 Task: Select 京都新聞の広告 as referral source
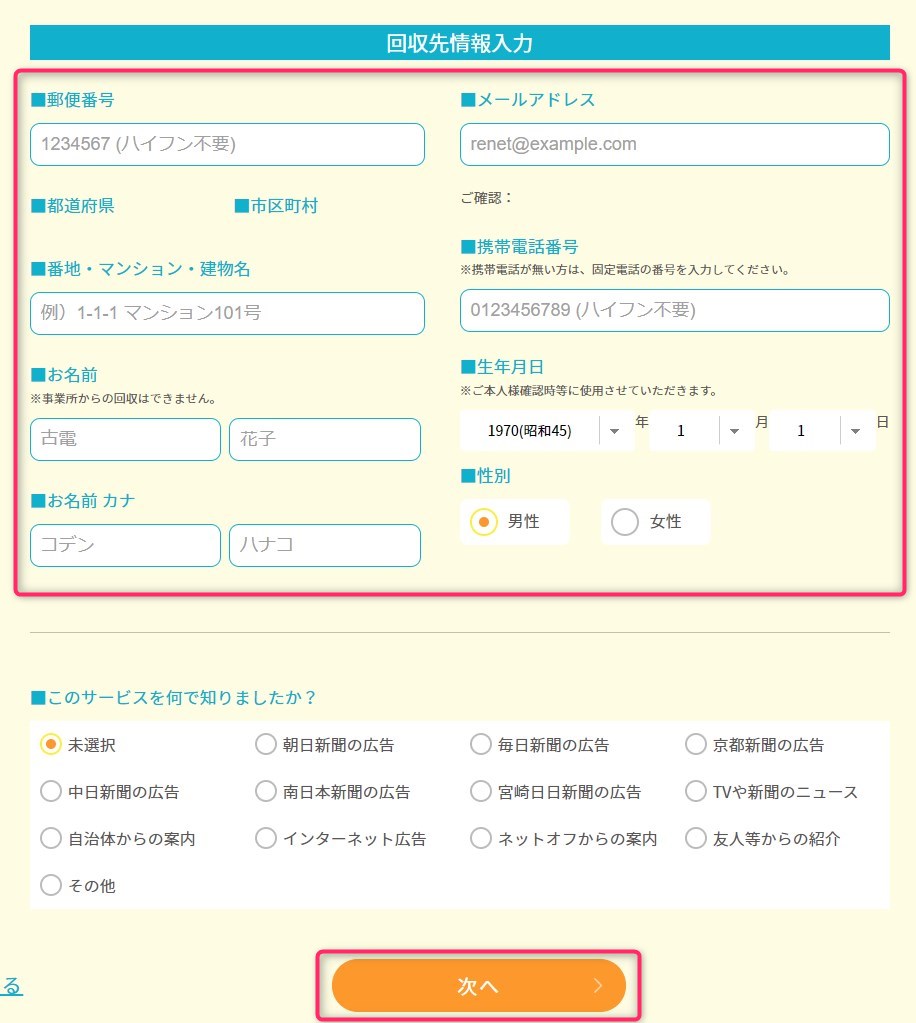tap(696, 744)
